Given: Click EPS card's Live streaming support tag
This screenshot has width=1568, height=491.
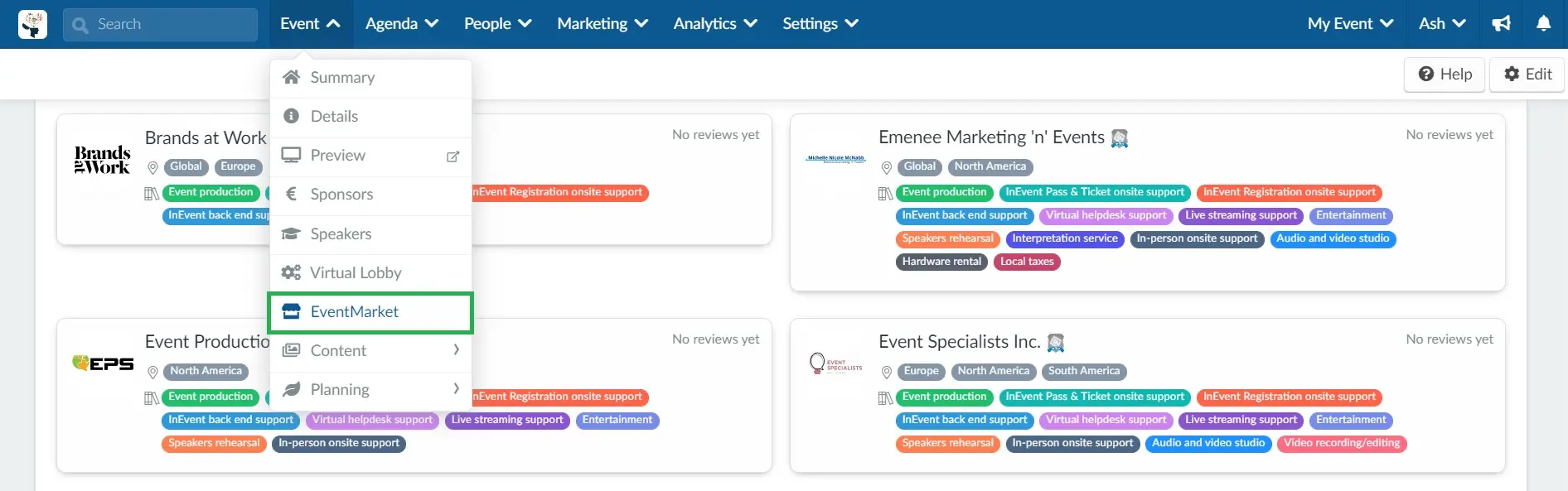Looking at the screenshot, I should (507, 420).
